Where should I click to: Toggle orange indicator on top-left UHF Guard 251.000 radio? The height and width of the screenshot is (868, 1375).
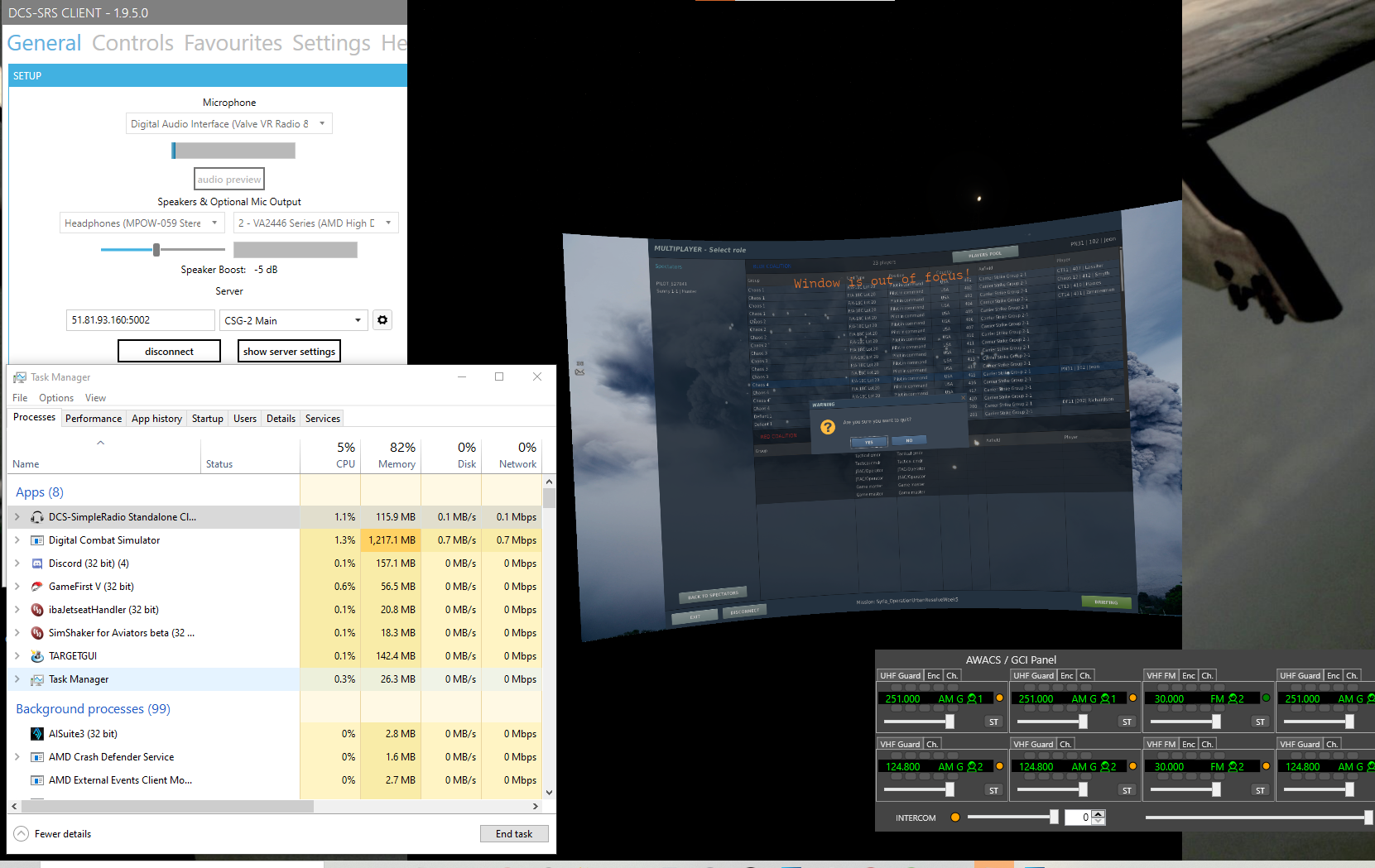coord(999,698)
